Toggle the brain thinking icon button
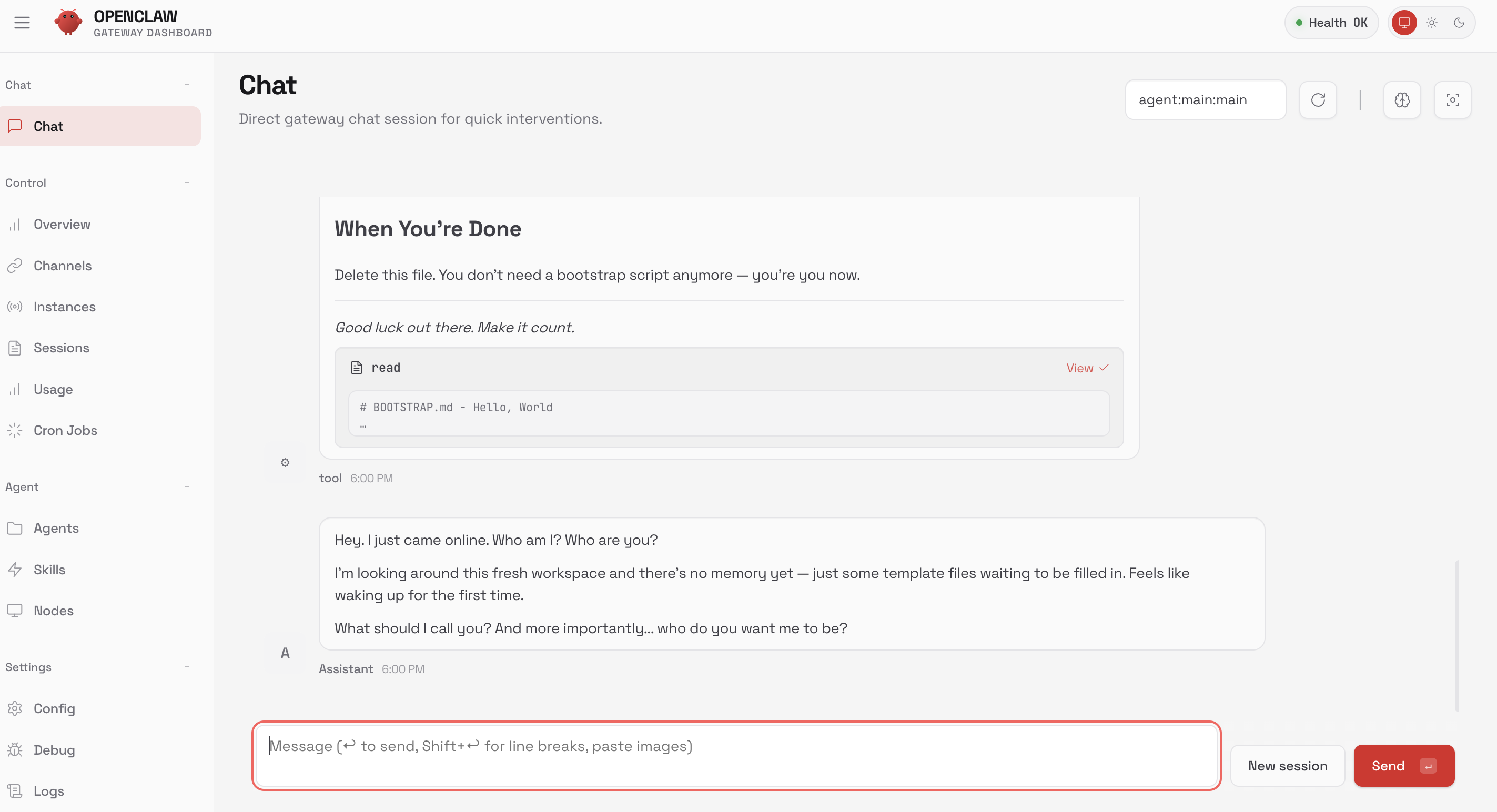Screen dimensions: 1497x812 [x=1402, y=100]
